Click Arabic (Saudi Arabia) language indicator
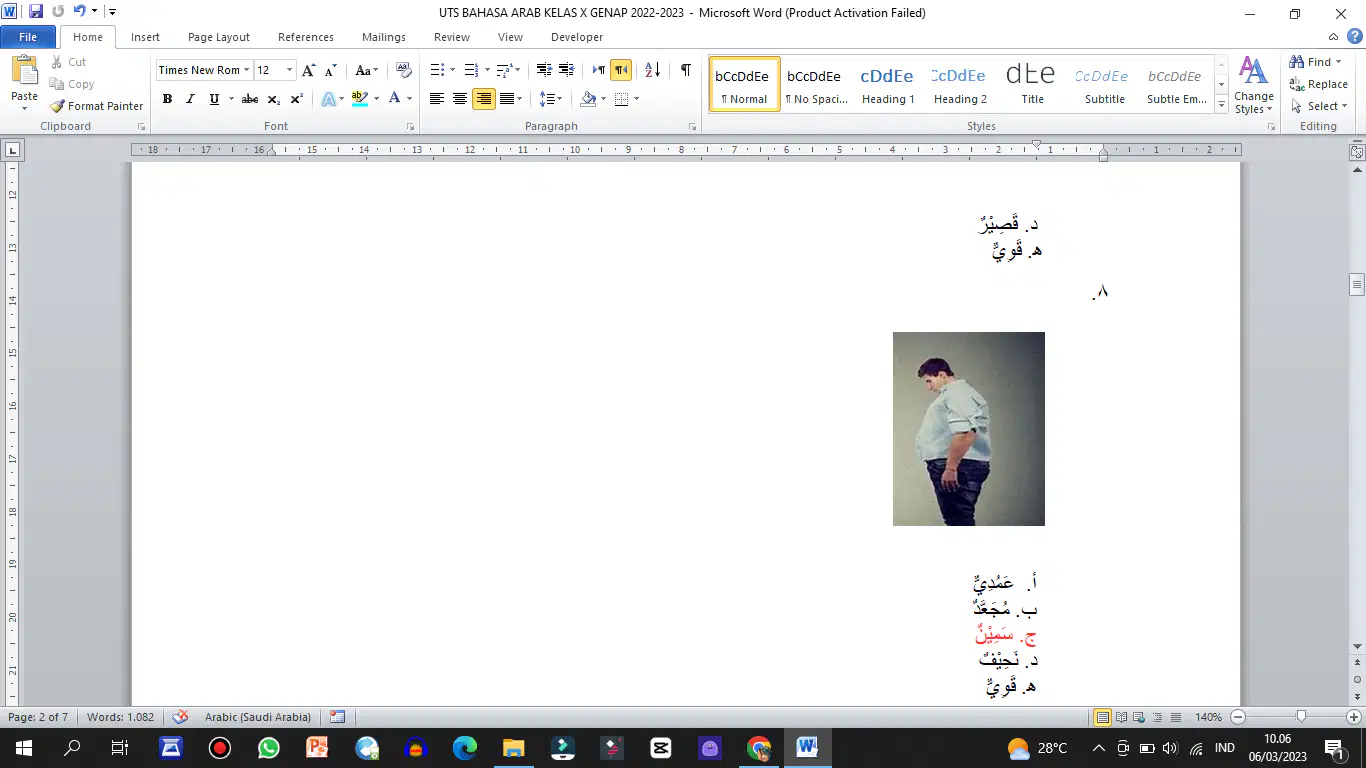This screenshot has width=1366, height=768. click(257, 717)
